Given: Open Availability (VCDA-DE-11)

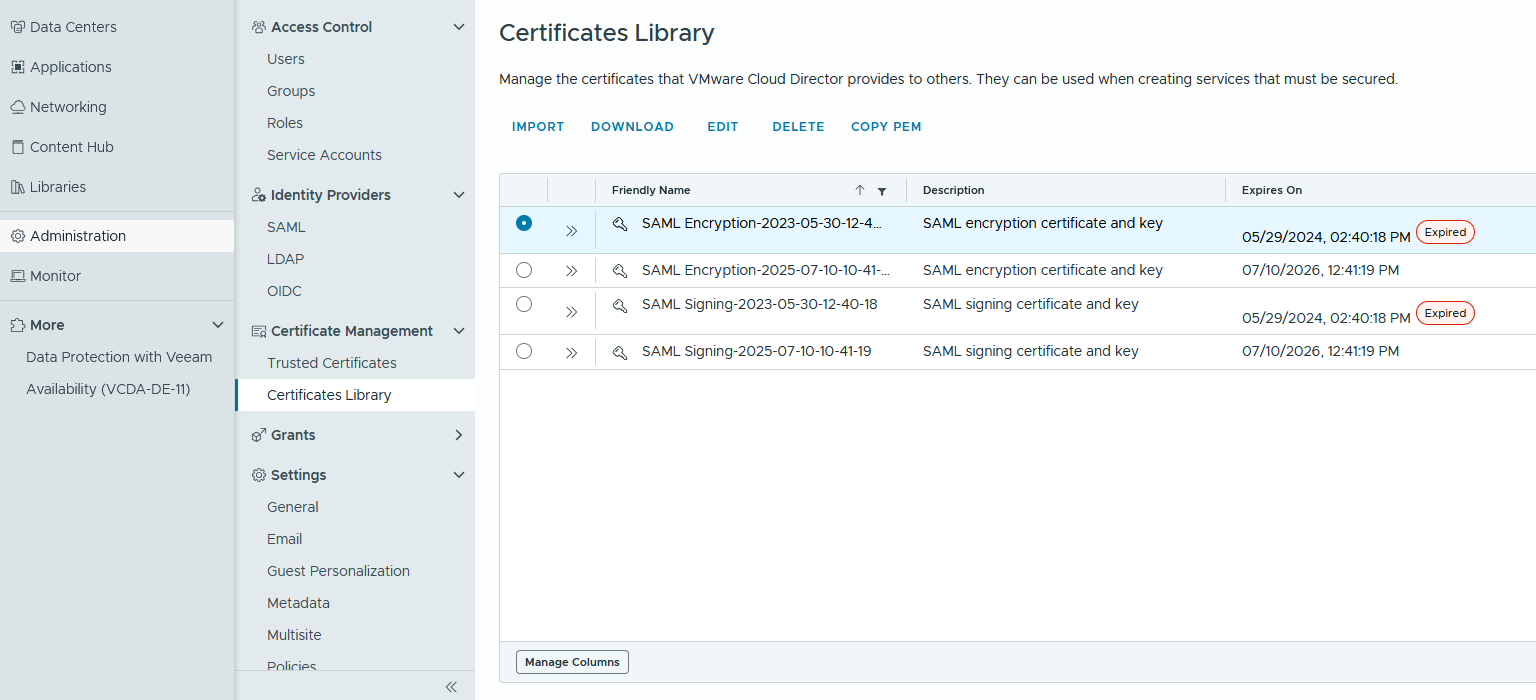Looking at the screenshot, I should [108, 389].
